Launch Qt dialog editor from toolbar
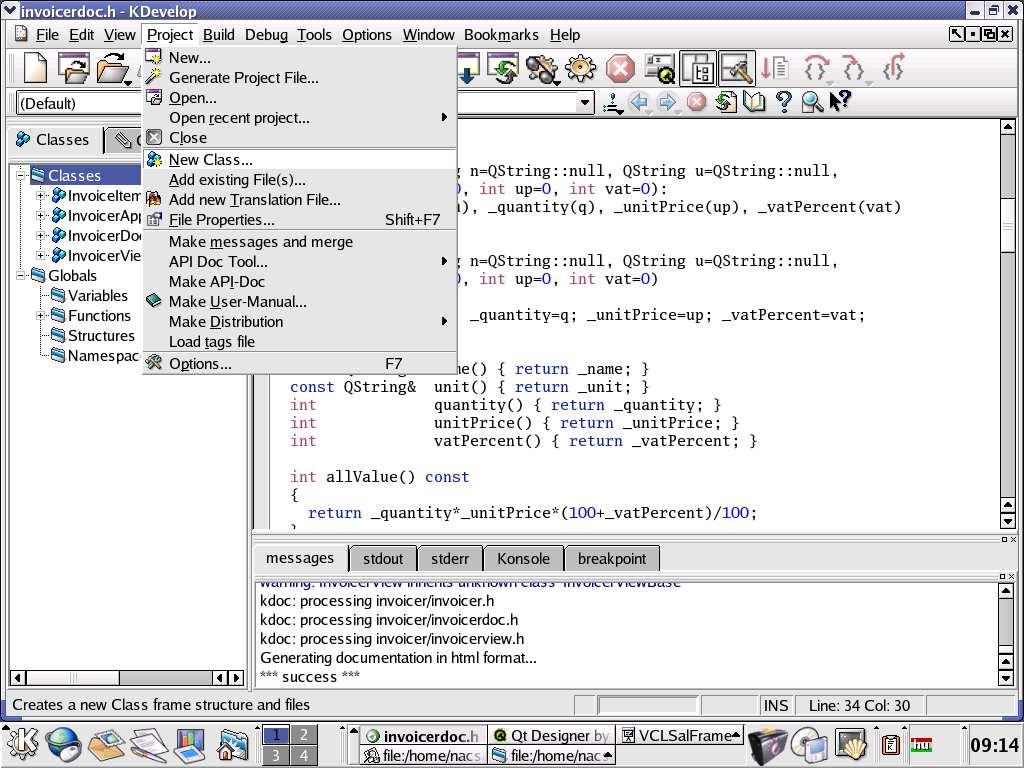The height and width of the screenshot is (768, 1024). 660,69
